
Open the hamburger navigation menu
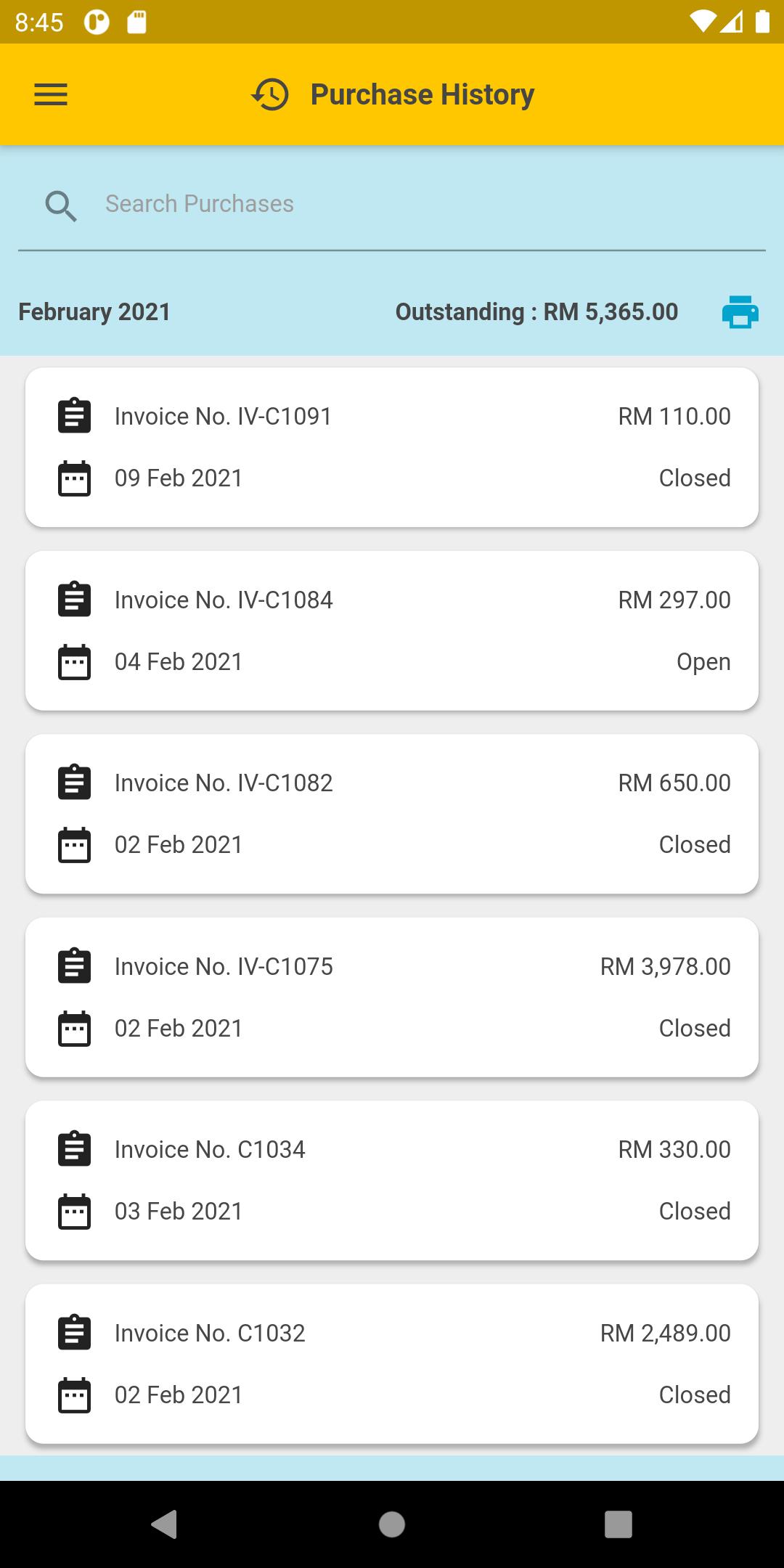(51, 94)
